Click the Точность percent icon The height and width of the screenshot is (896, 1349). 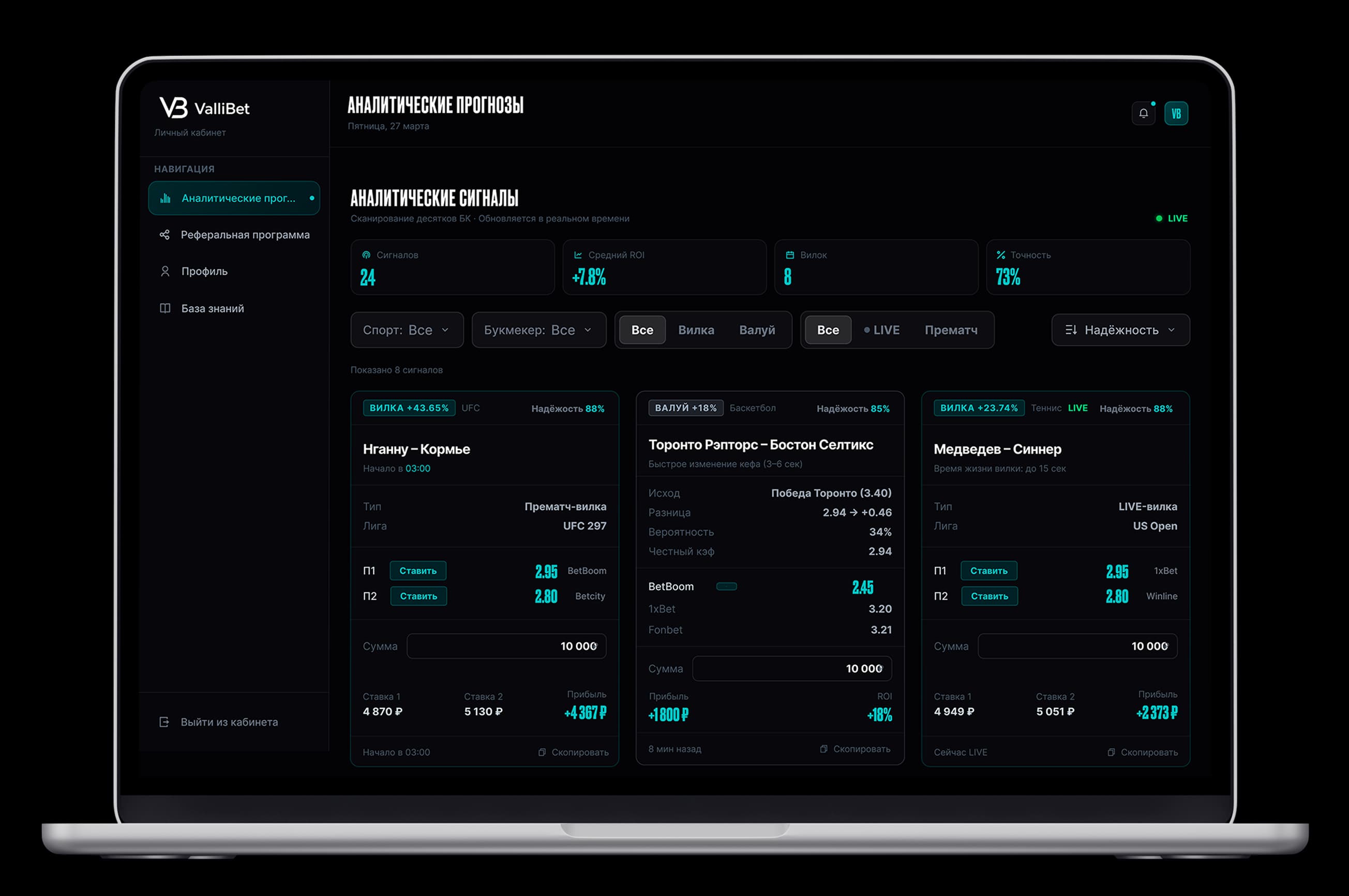pos(1001,255)
